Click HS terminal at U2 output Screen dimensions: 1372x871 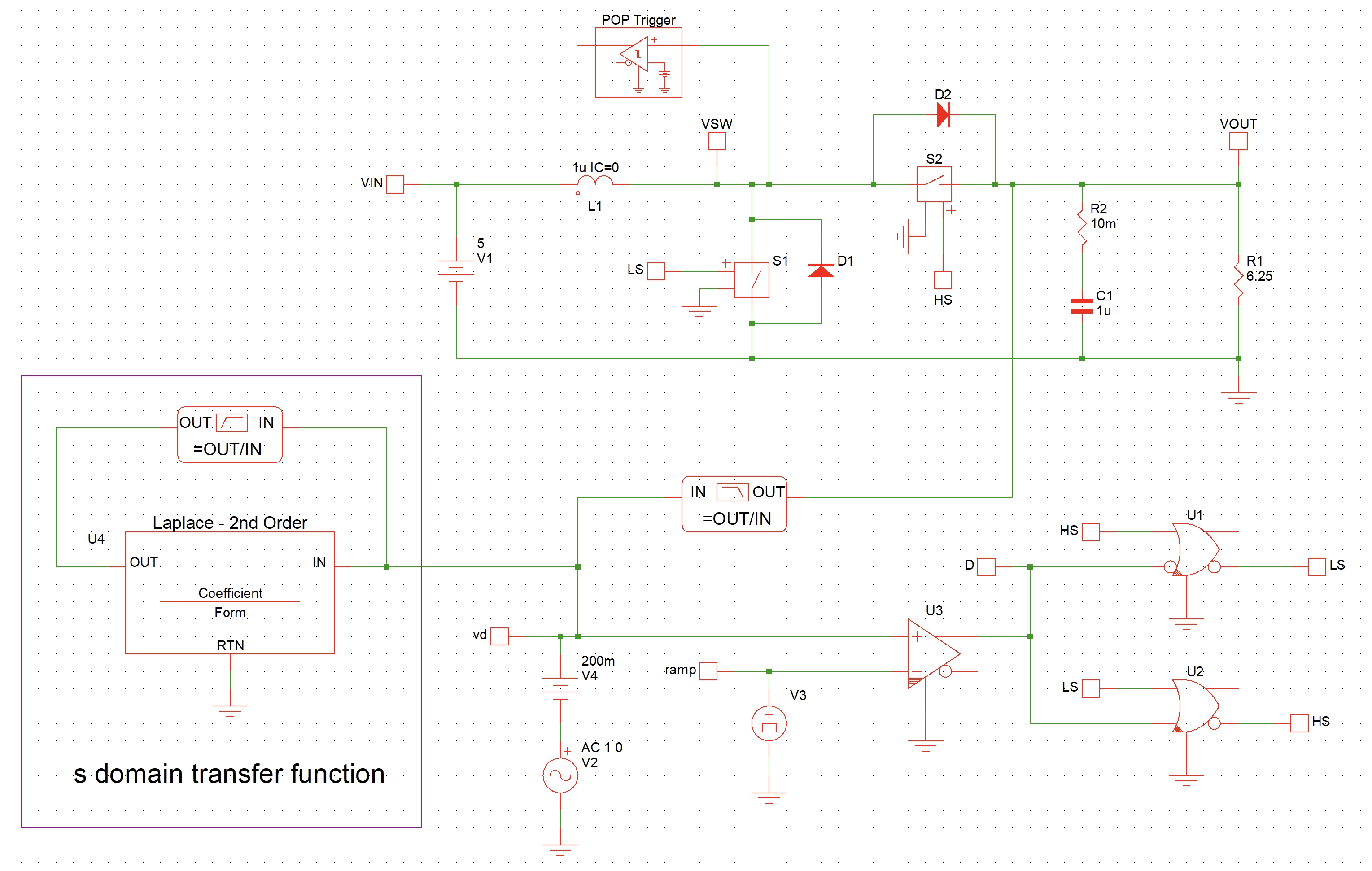[x=1299, y=723]
